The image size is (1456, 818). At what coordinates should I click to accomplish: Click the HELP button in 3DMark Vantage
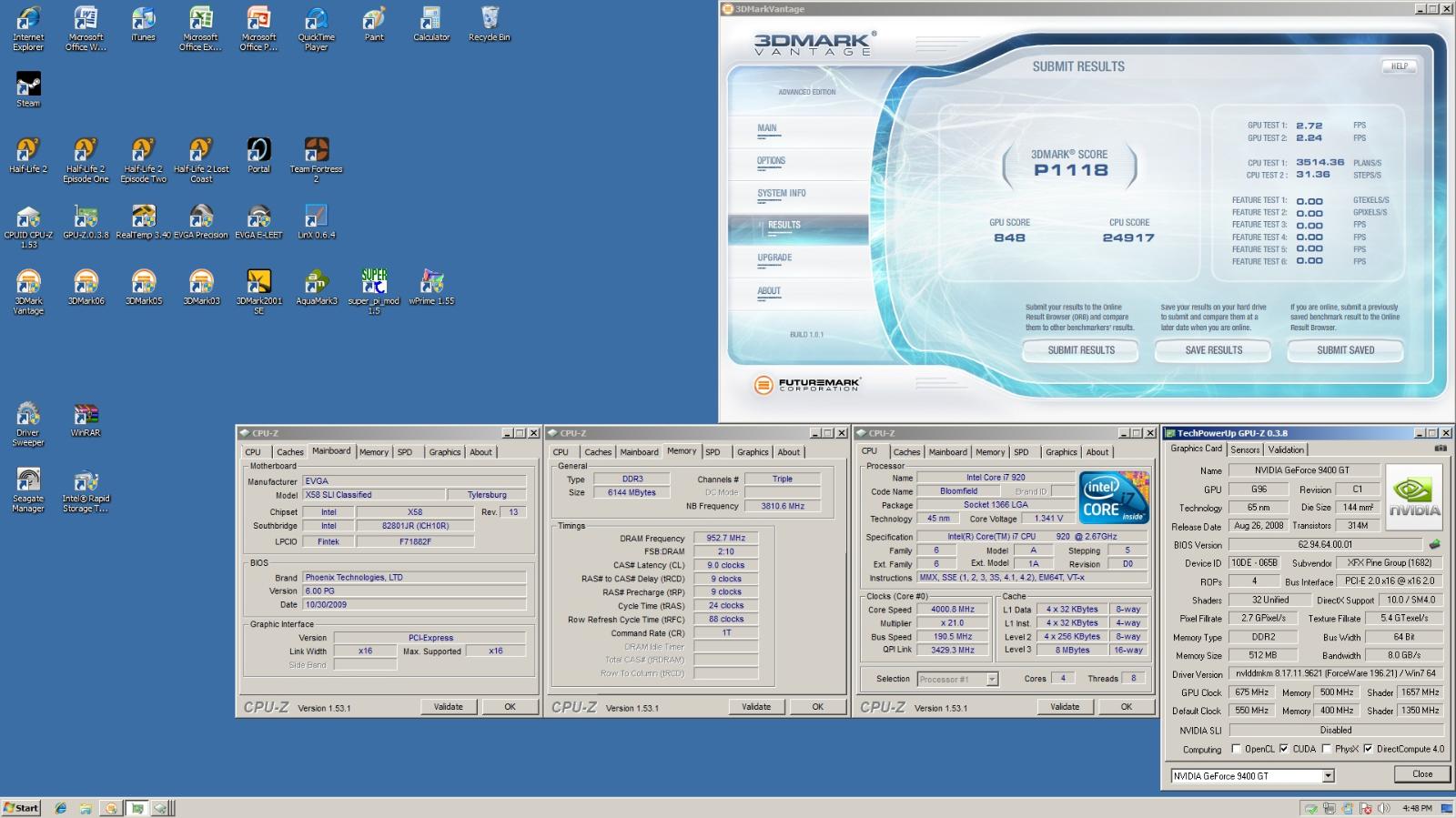point(1400,66)
